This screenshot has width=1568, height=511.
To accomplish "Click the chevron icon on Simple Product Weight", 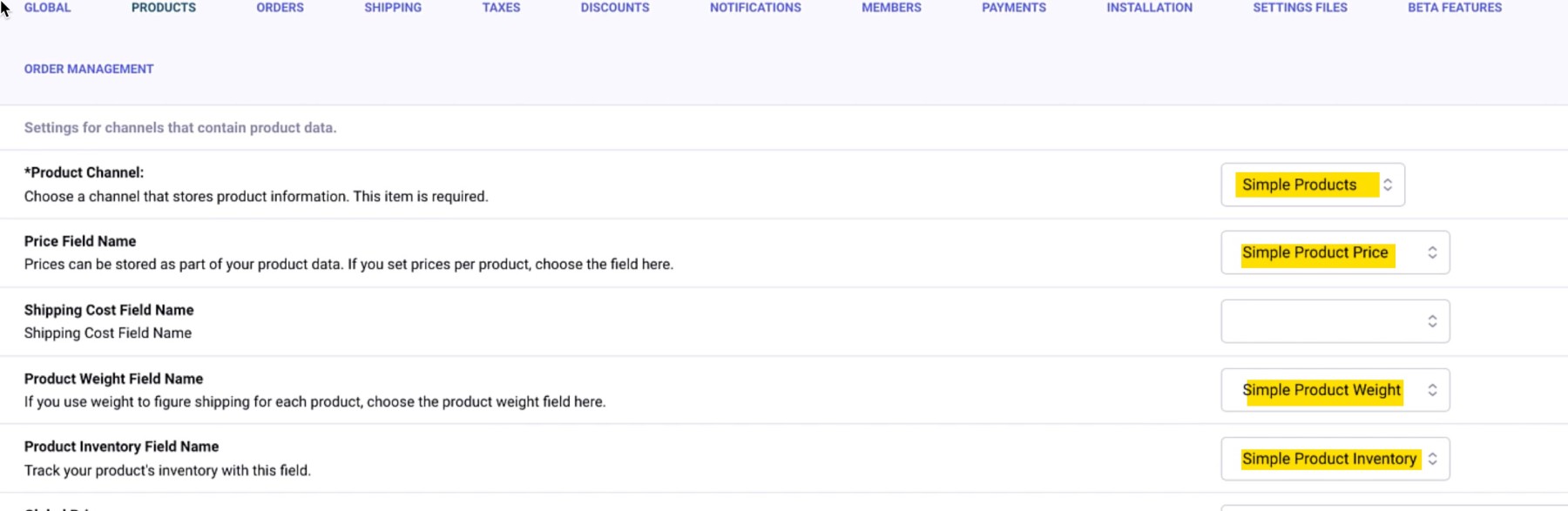I will tap(1434, 389).
